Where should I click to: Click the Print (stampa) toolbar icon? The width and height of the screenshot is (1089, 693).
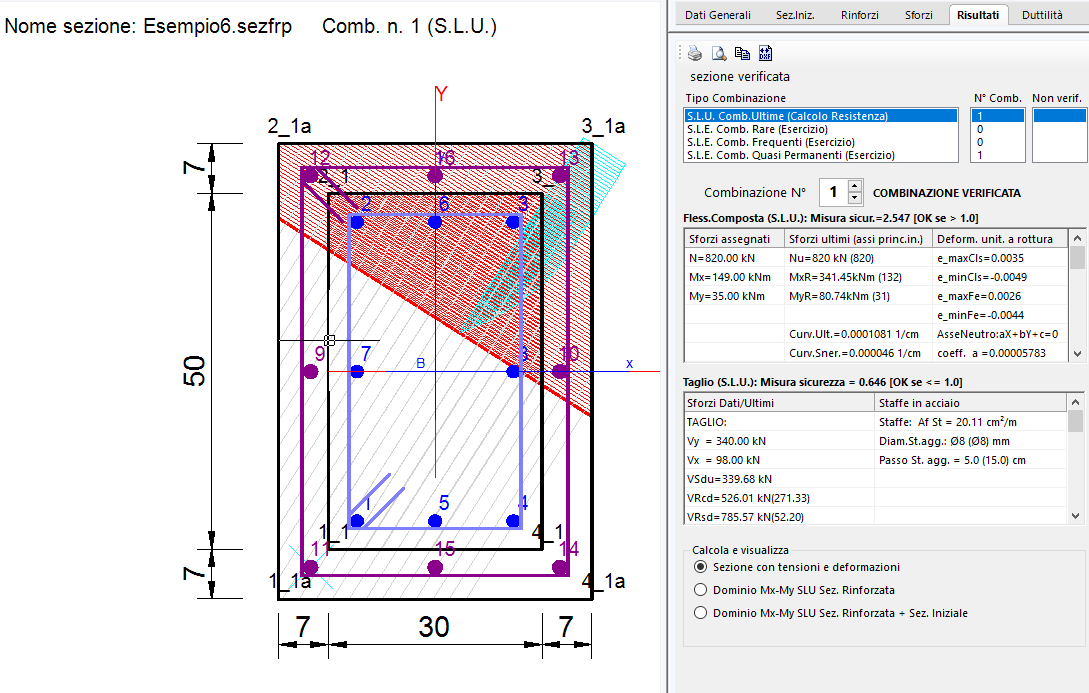pos(695,53)
